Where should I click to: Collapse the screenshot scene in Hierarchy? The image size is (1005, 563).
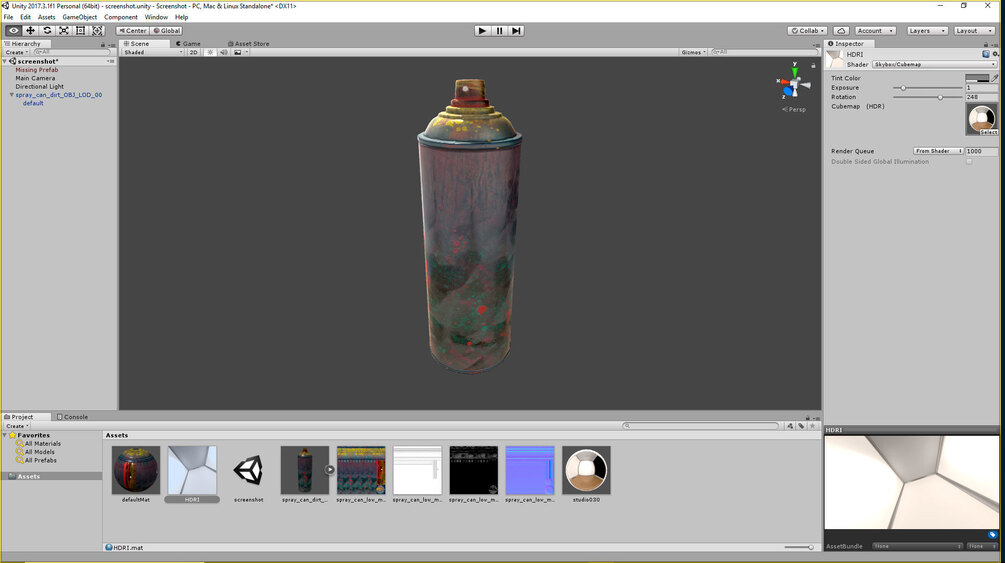pyautogui.click(x=5, y=62)
